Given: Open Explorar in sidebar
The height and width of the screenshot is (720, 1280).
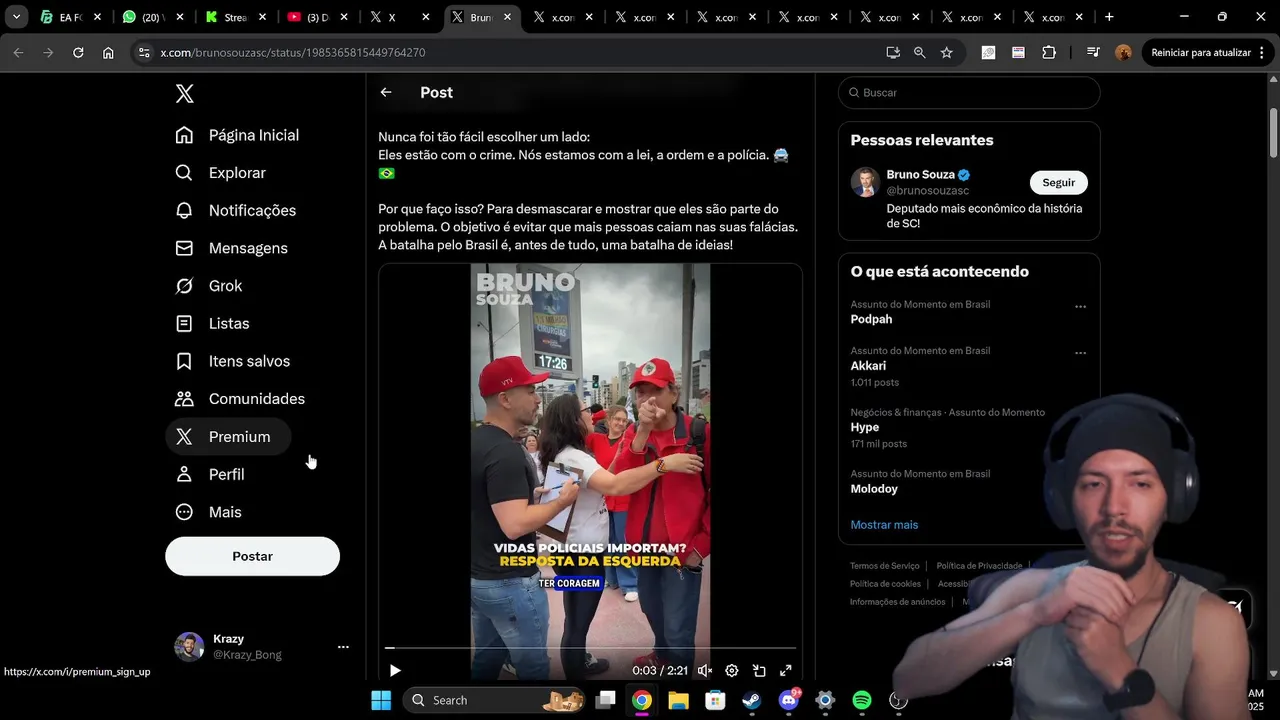Looking at the screenshot, I should 220,173.
